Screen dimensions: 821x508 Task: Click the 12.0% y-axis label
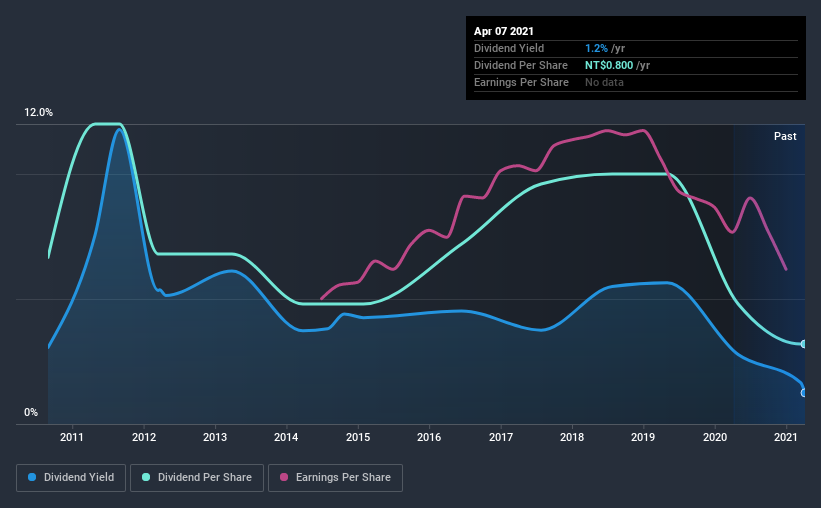(38, 113)
